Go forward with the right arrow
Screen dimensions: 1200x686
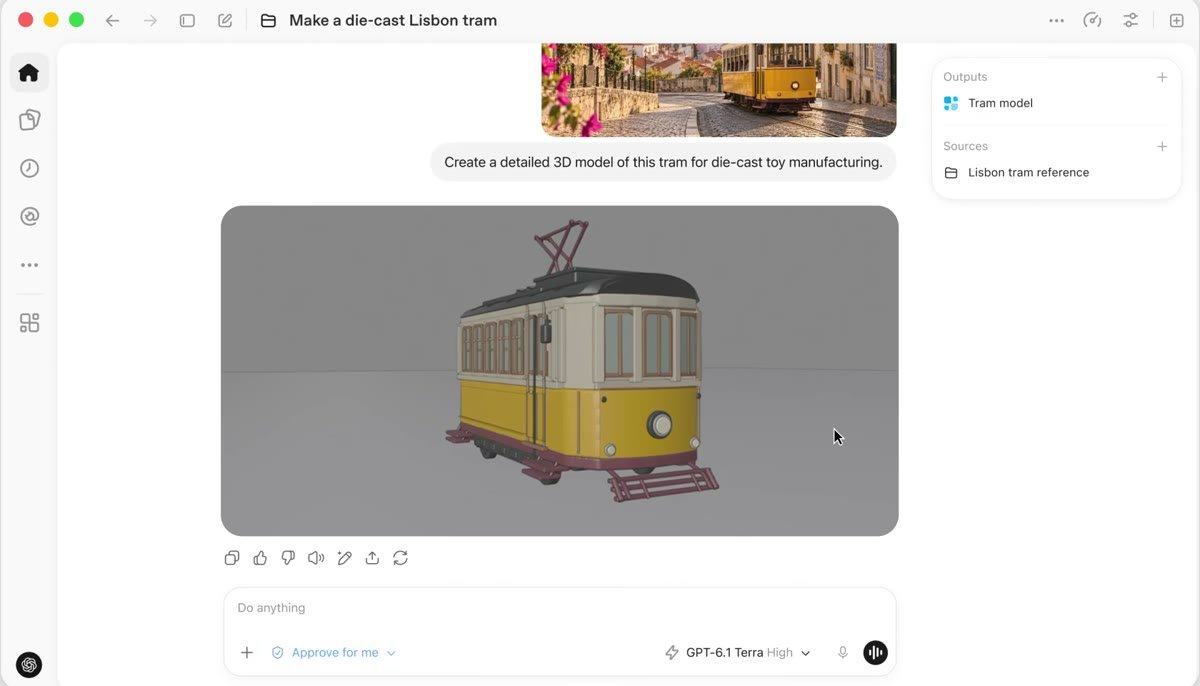point(150,20)
